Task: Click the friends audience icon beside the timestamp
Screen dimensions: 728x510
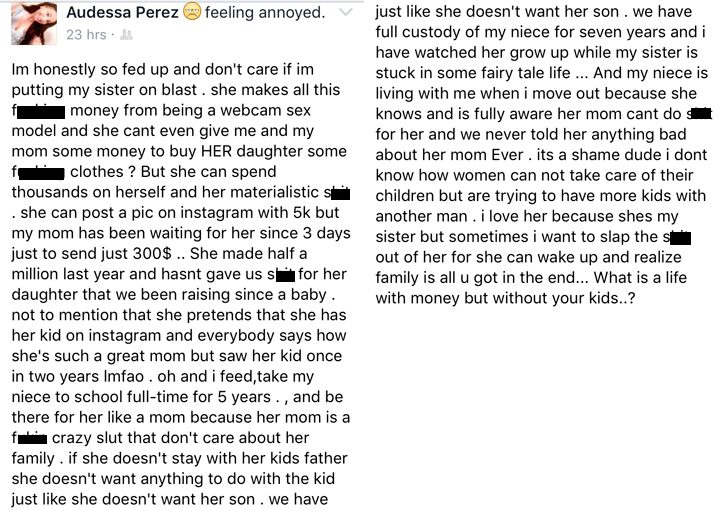Action: (x=126, y=35)
